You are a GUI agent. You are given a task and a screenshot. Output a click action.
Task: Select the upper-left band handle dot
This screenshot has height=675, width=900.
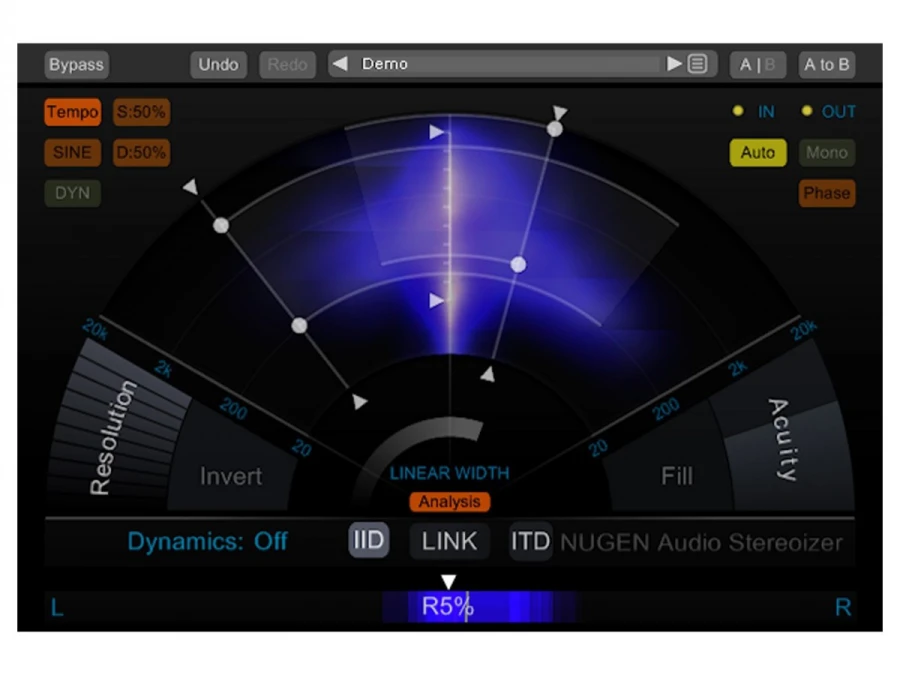coord(221,226)
